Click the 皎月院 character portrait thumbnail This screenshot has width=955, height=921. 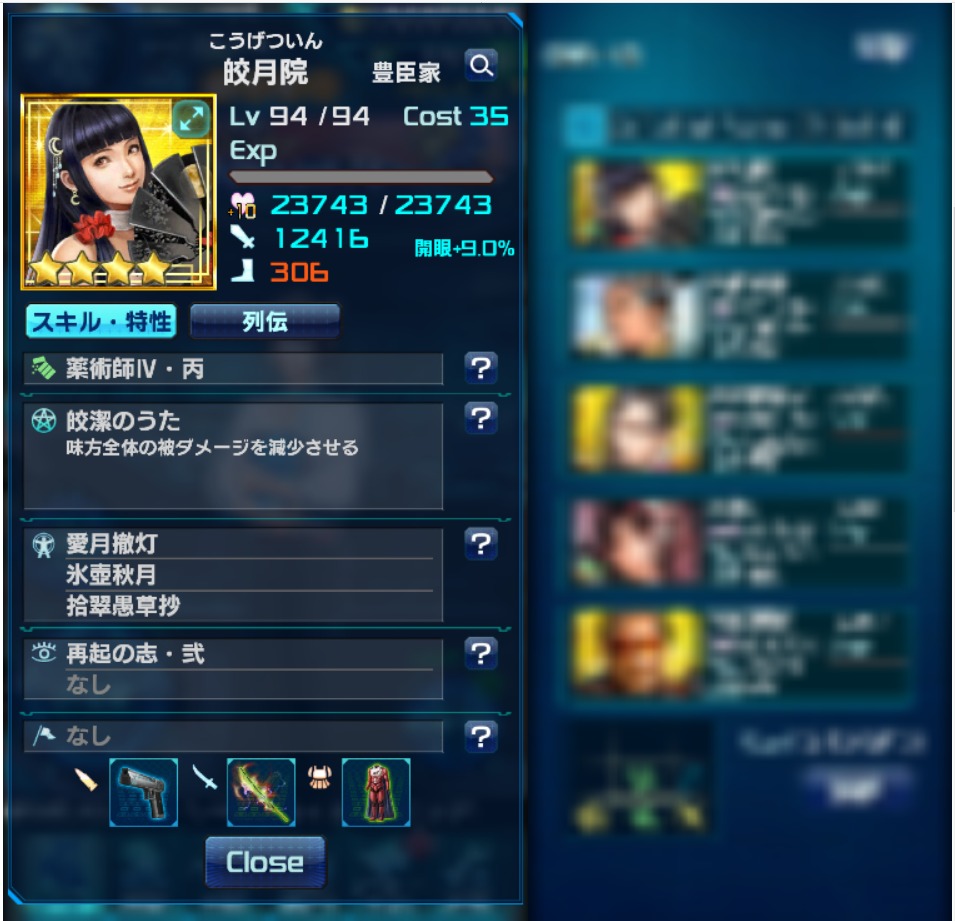[x=119, y=192]
